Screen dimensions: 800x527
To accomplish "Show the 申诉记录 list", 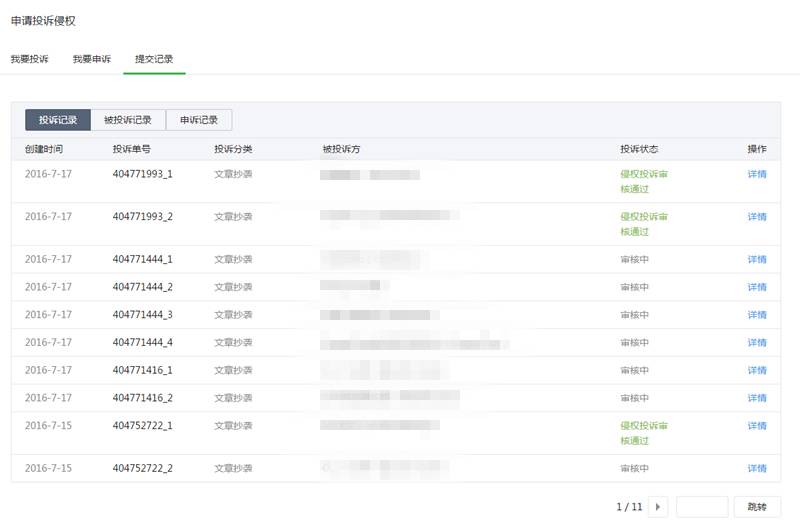I will [199, 120].
